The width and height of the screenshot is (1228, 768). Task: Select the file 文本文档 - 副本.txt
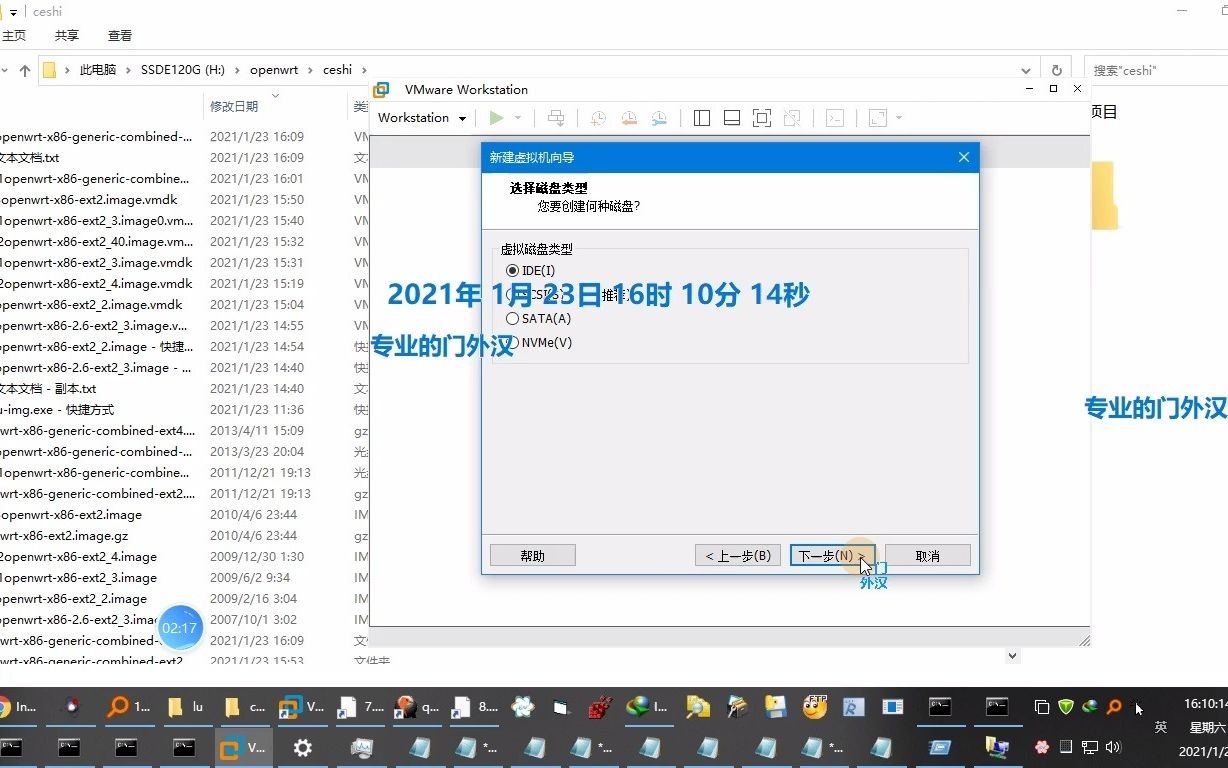coord(48,389)
